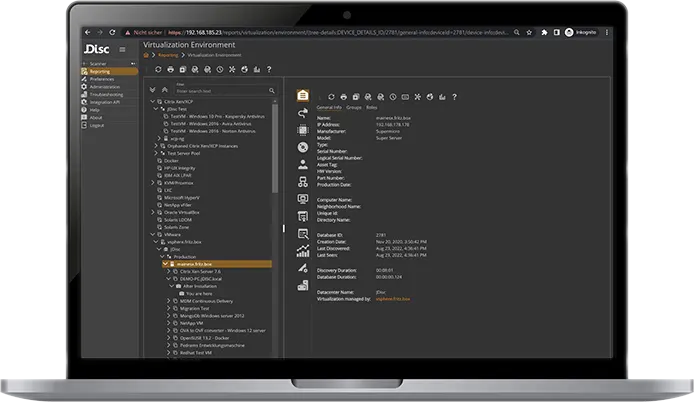The image size is (694, 402).
Task: Collapse the VMware tree node
Action: point(152,234)
